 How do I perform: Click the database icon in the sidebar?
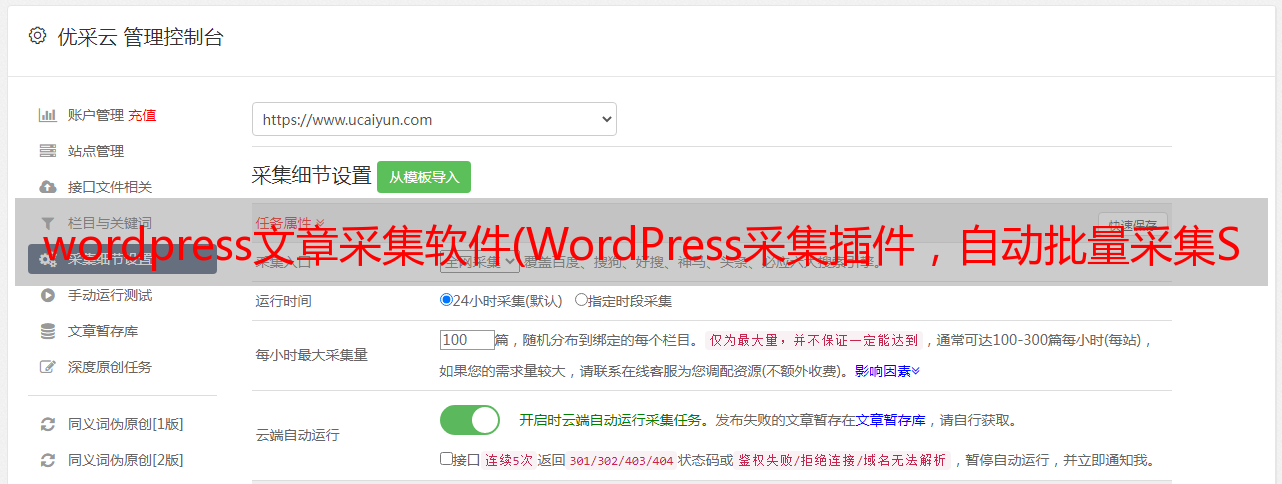pos(47,331)
